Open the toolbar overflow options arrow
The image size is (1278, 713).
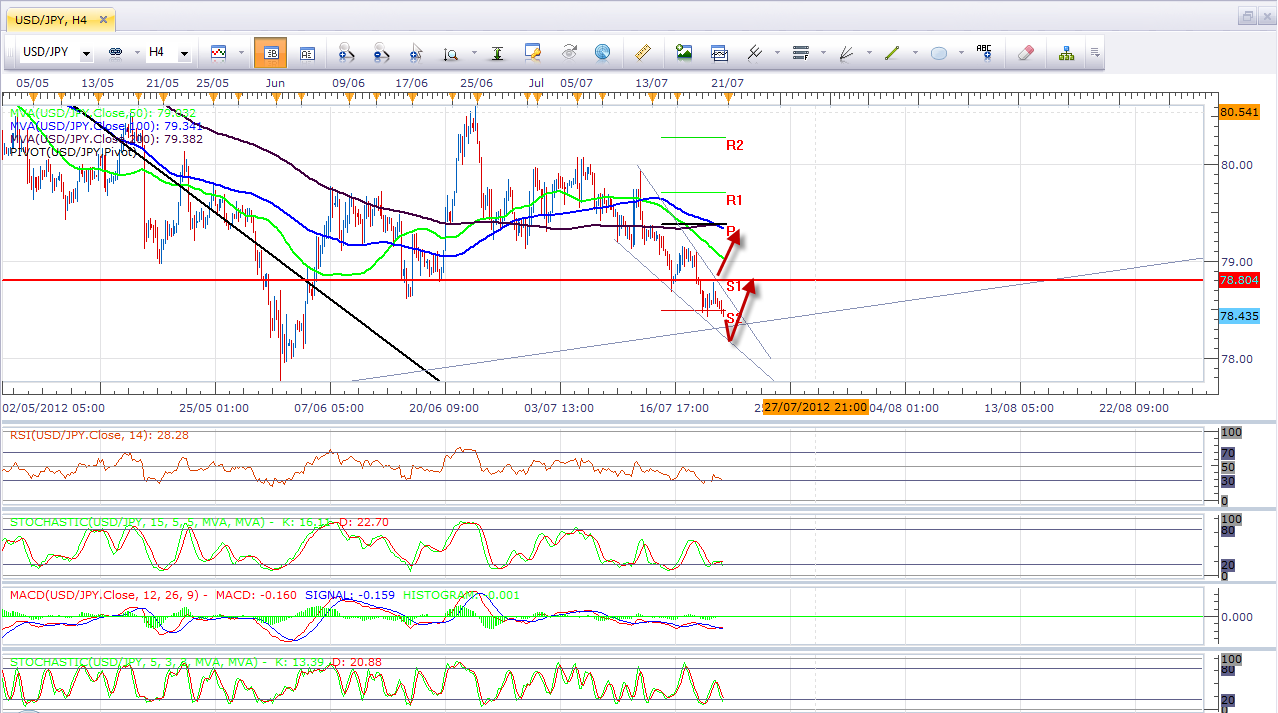point(1096,53)
